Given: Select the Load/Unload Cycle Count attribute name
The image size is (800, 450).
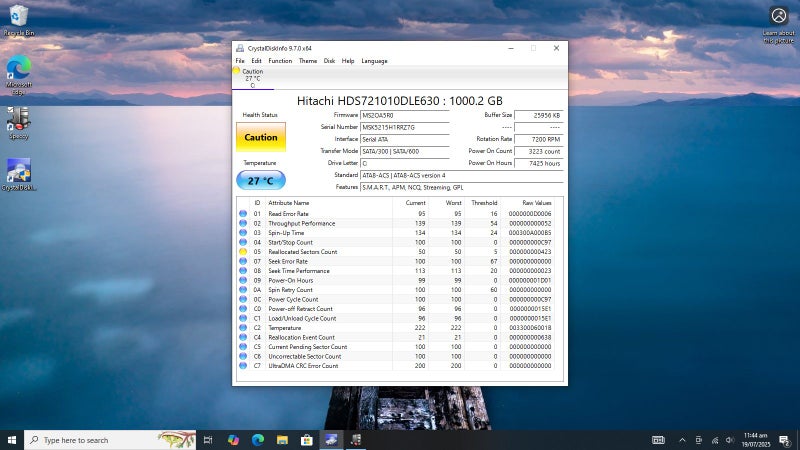Looking at the screenshot, I should click(x=303, y=318).
